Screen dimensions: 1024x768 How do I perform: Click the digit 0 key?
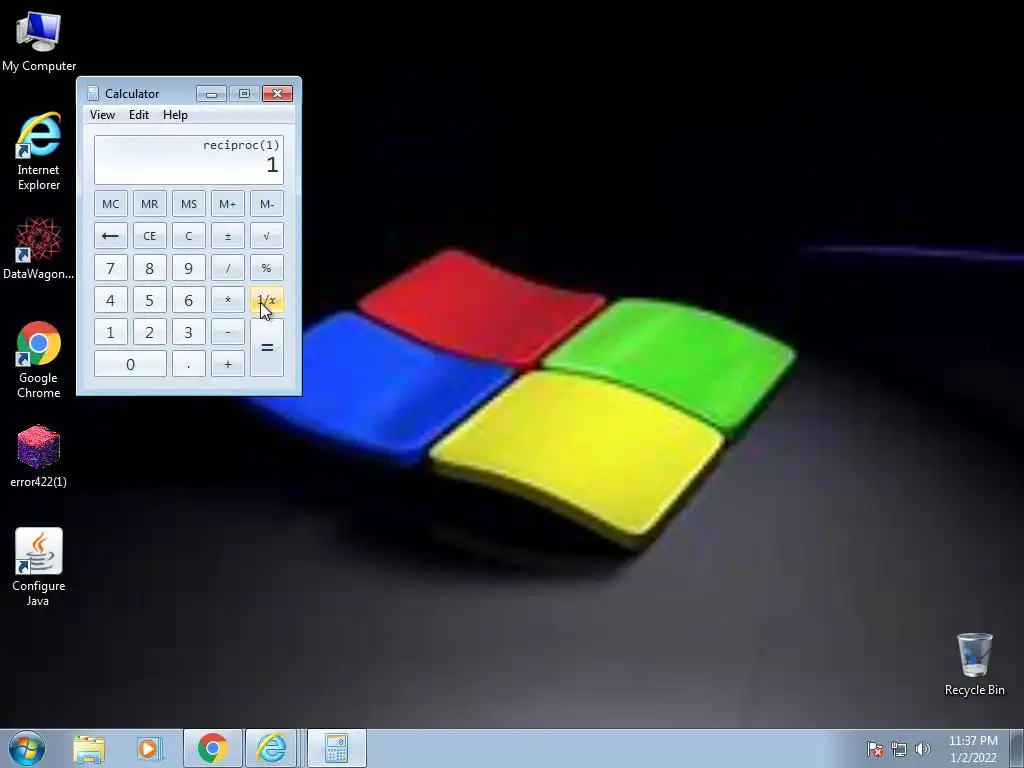pyautogui.click(x=130, y=364)
